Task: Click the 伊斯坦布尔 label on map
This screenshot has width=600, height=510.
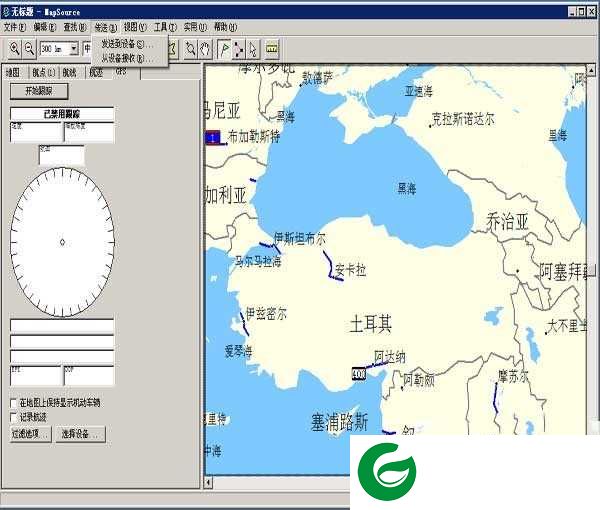Action: 300,239
